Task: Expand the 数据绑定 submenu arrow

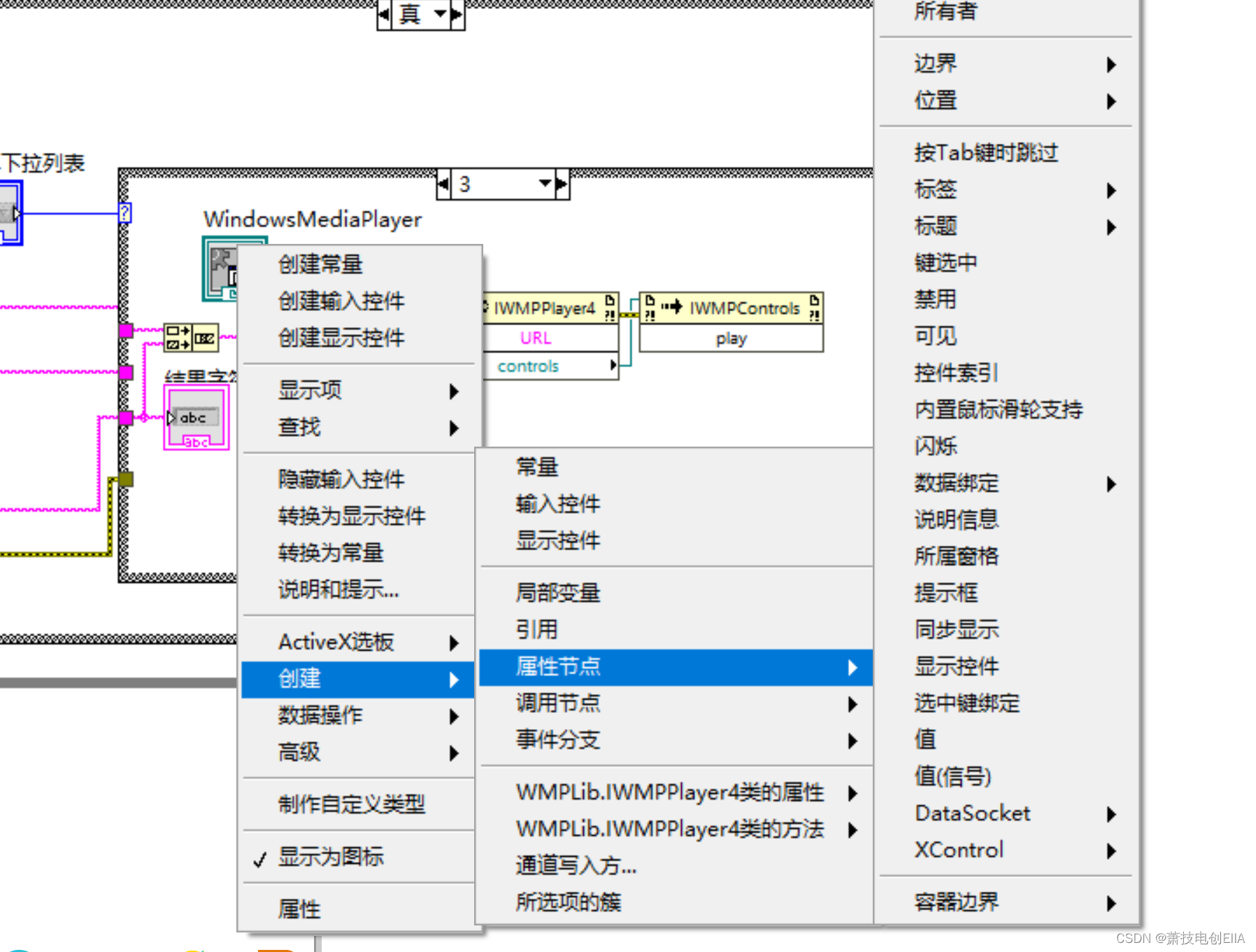Action: point(1111,484)
